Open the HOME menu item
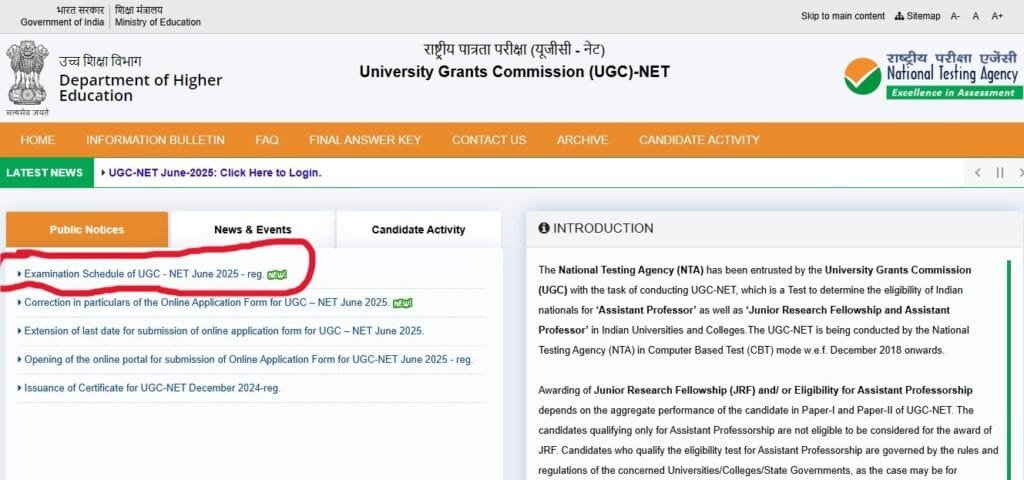Screen dimensions: 1024x480 [37, 140]
